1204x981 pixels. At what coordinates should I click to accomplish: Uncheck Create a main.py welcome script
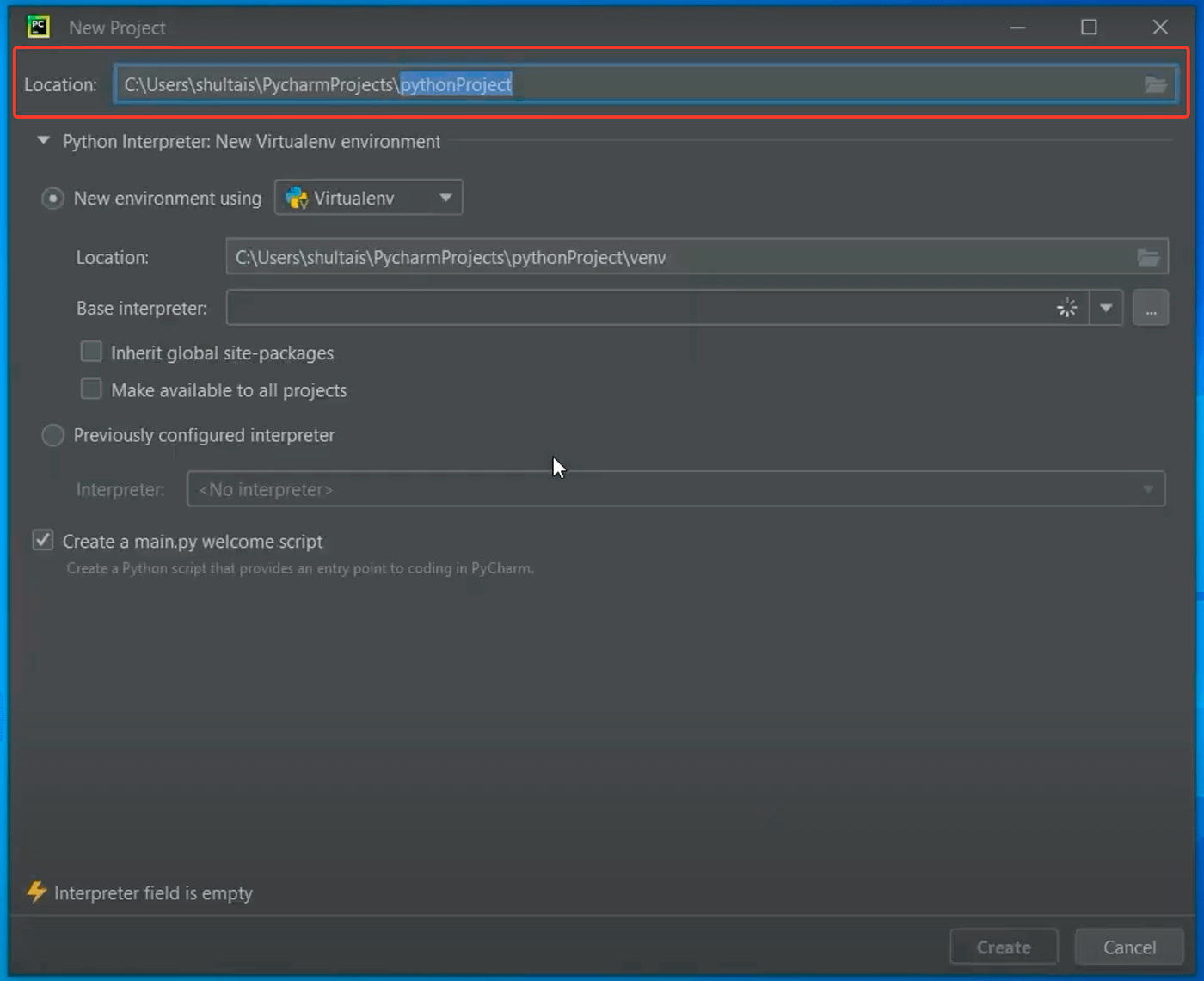42,539
